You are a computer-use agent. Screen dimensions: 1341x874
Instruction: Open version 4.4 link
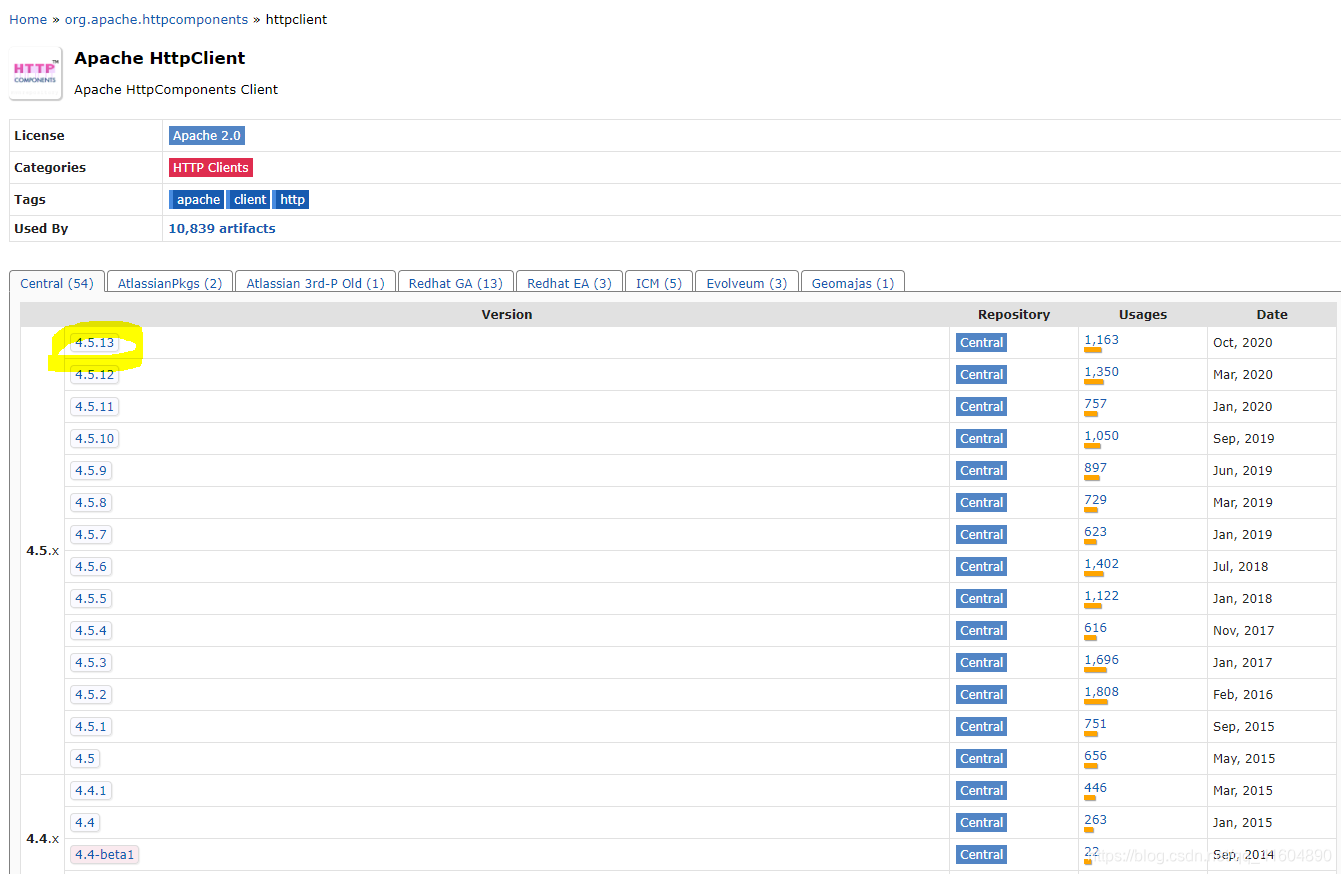pyautogui.click(x=84, y=823)
